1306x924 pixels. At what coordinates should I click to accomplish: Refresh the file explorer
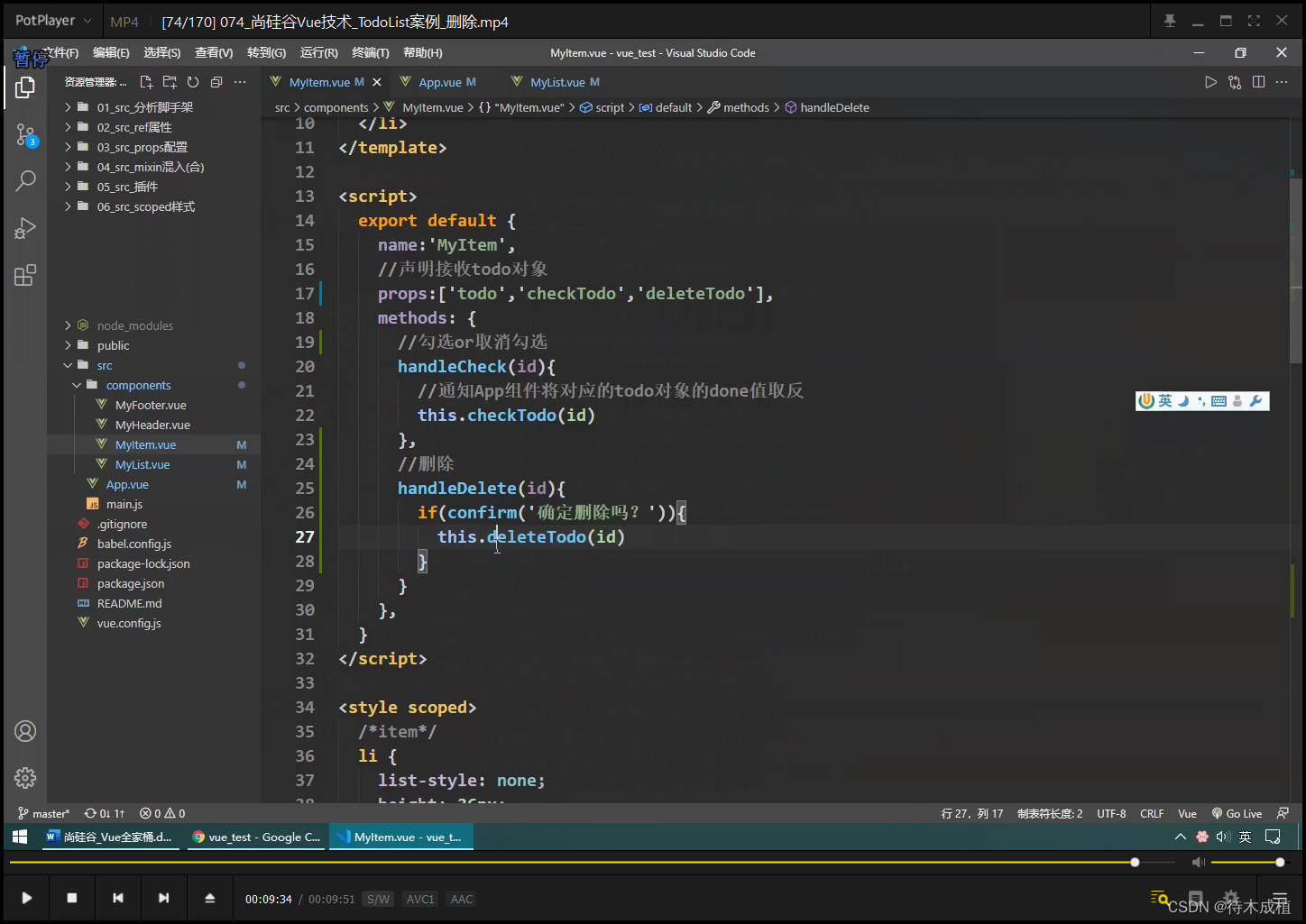point(193,82)
